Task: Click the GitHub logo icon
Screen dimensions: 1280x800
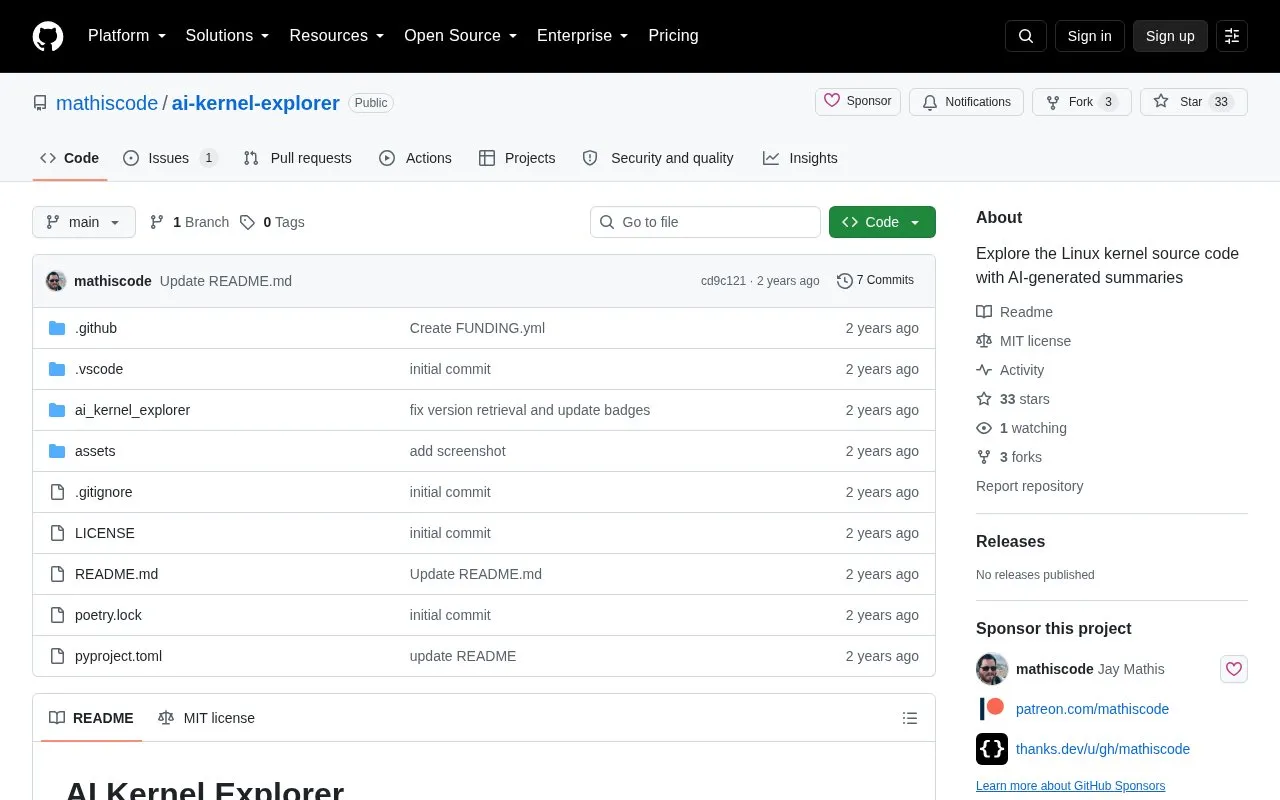Action: tap(48, 36)
